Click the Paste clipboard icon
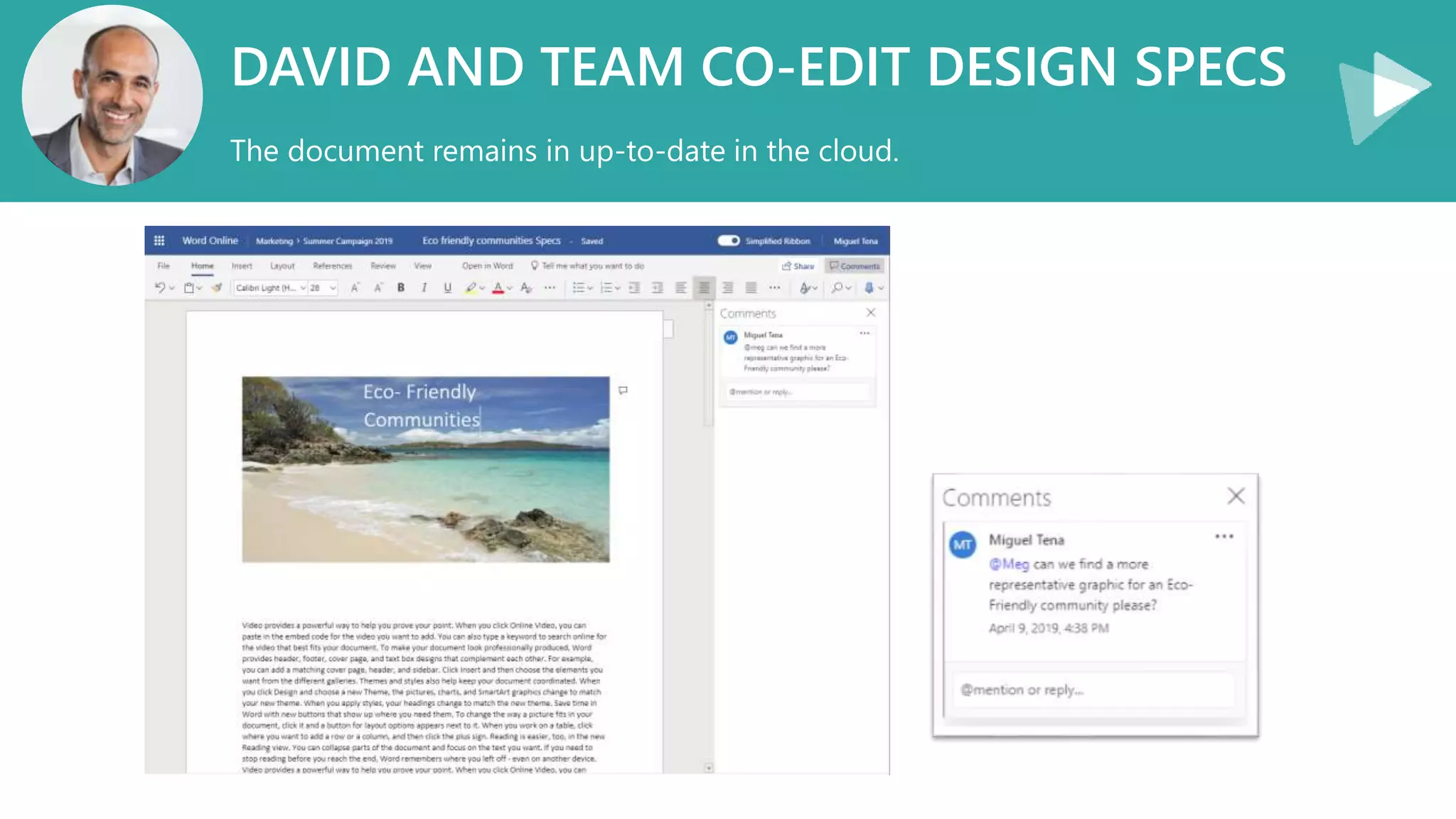Screen dimensions: 1456x819 [x=189, y=288]
